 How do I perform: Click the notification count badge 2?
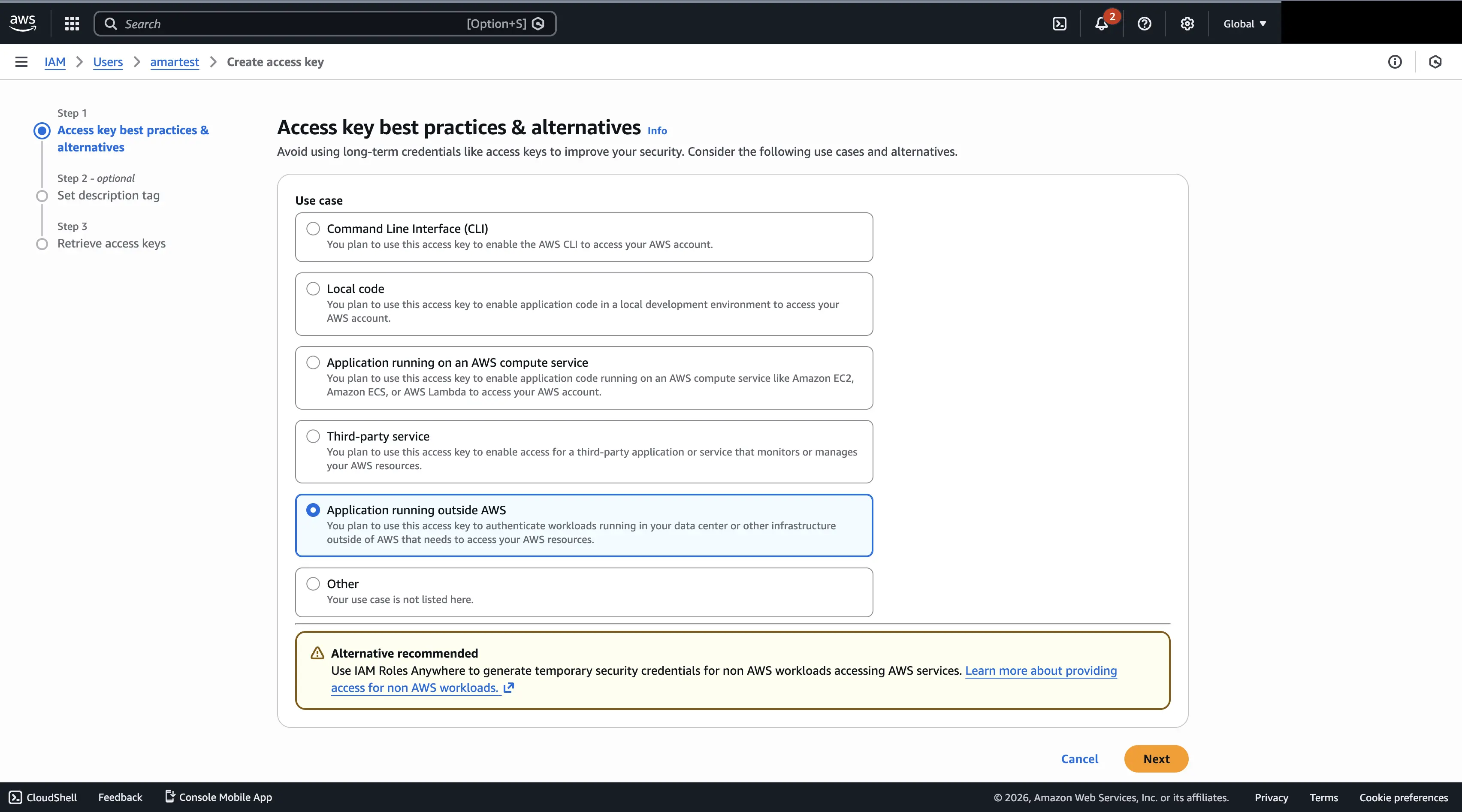1112,16
